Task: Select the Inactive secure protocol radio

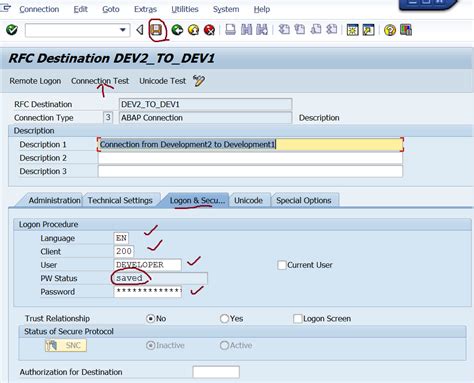Action: click(150, 345)
